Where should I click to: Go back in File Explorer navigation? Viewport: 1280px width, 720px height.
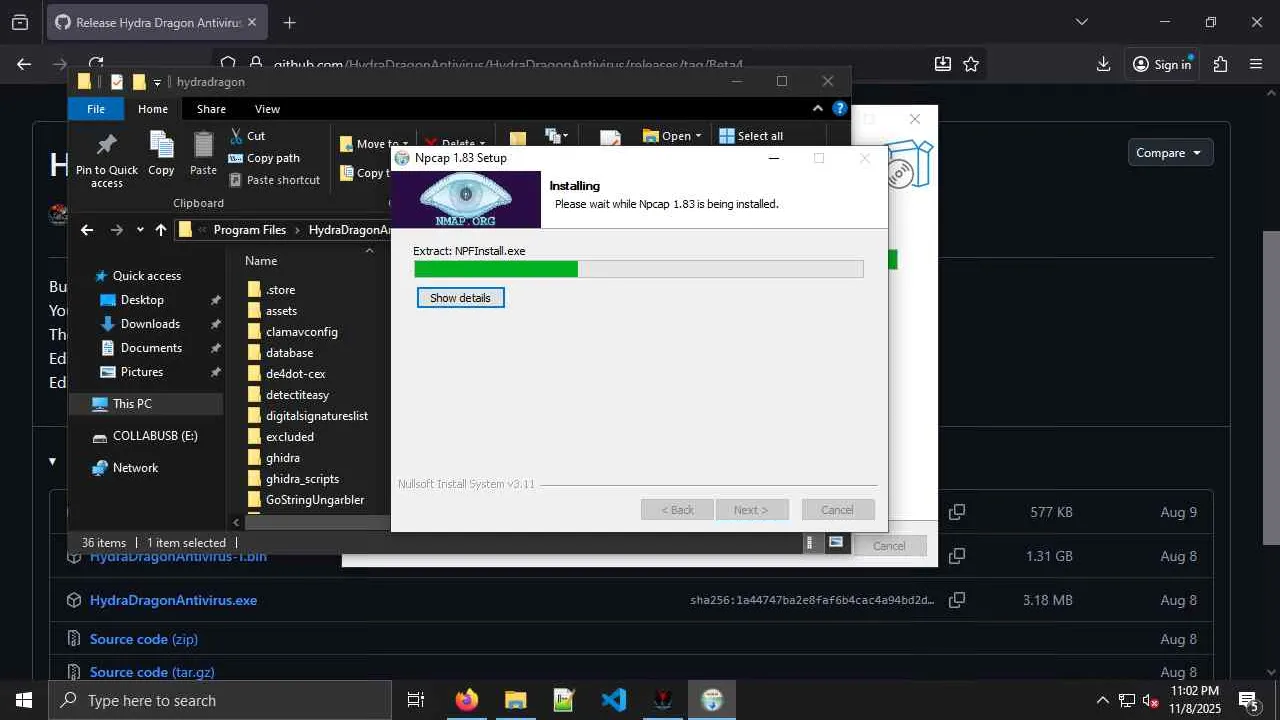click(x=87, y=230)
